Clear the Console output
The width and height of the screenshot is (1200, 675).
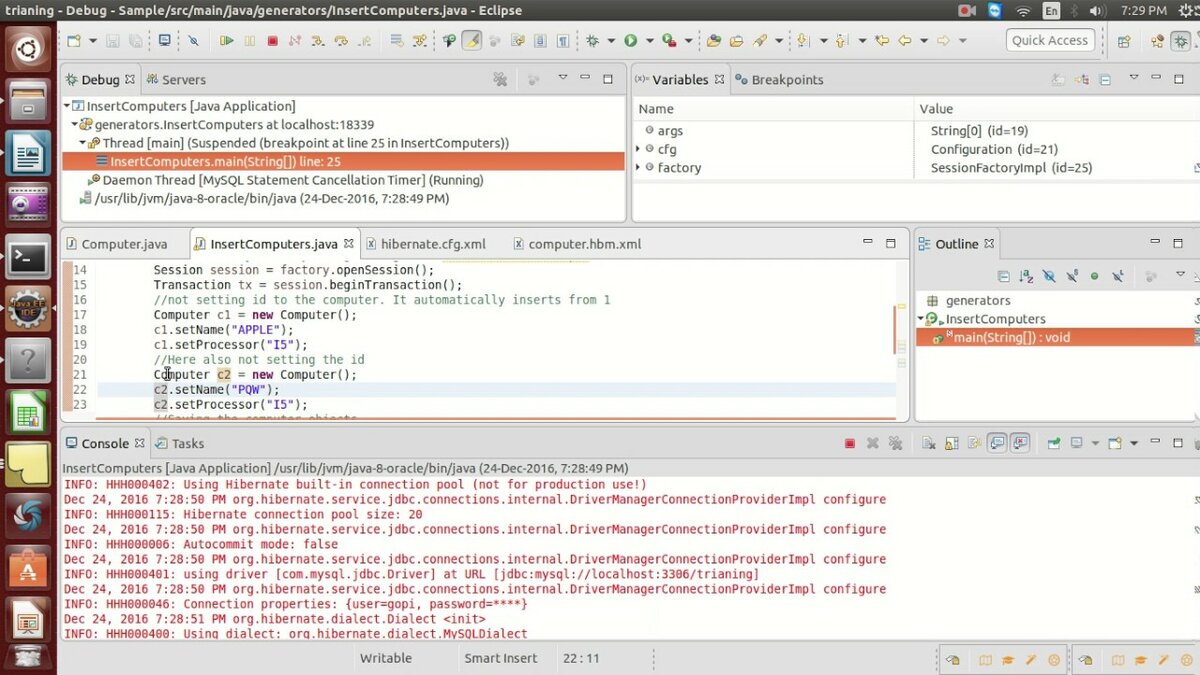pyautogui.click(x=929, y=443)
